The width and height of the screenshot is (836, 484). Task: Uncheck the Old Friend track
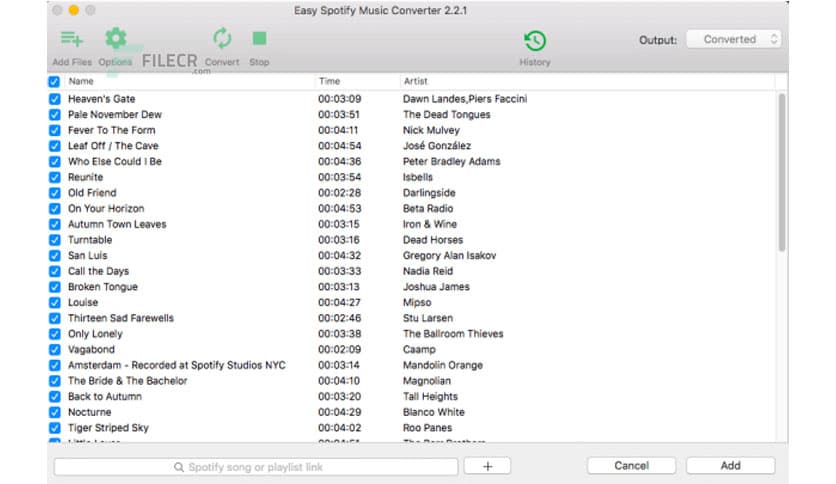point(54,193)
